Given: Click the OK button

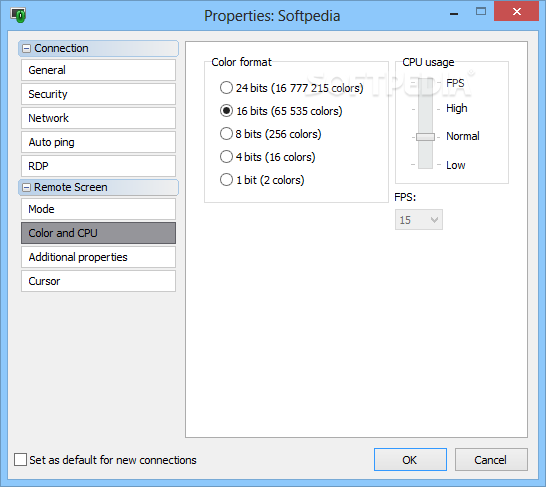Looking at the screenshot, I should [410, 459].
